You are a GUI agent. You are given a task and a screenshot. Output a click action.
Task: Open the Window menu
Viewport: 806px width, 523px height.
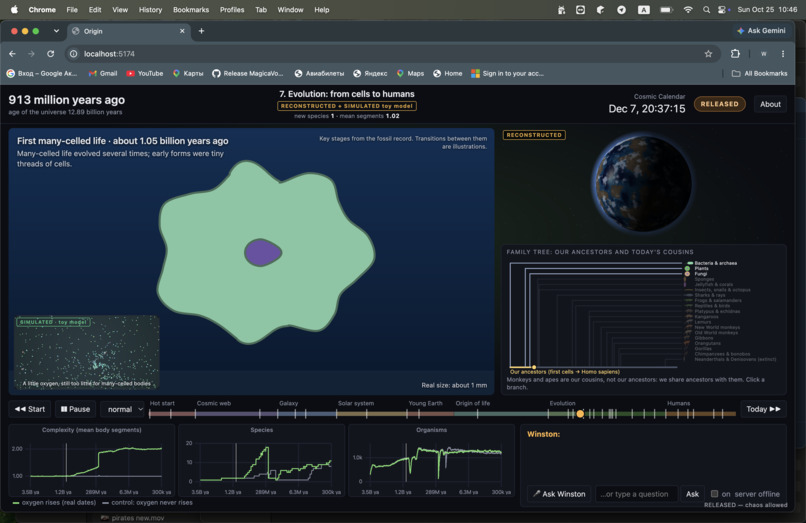click(x=290, y=9)
